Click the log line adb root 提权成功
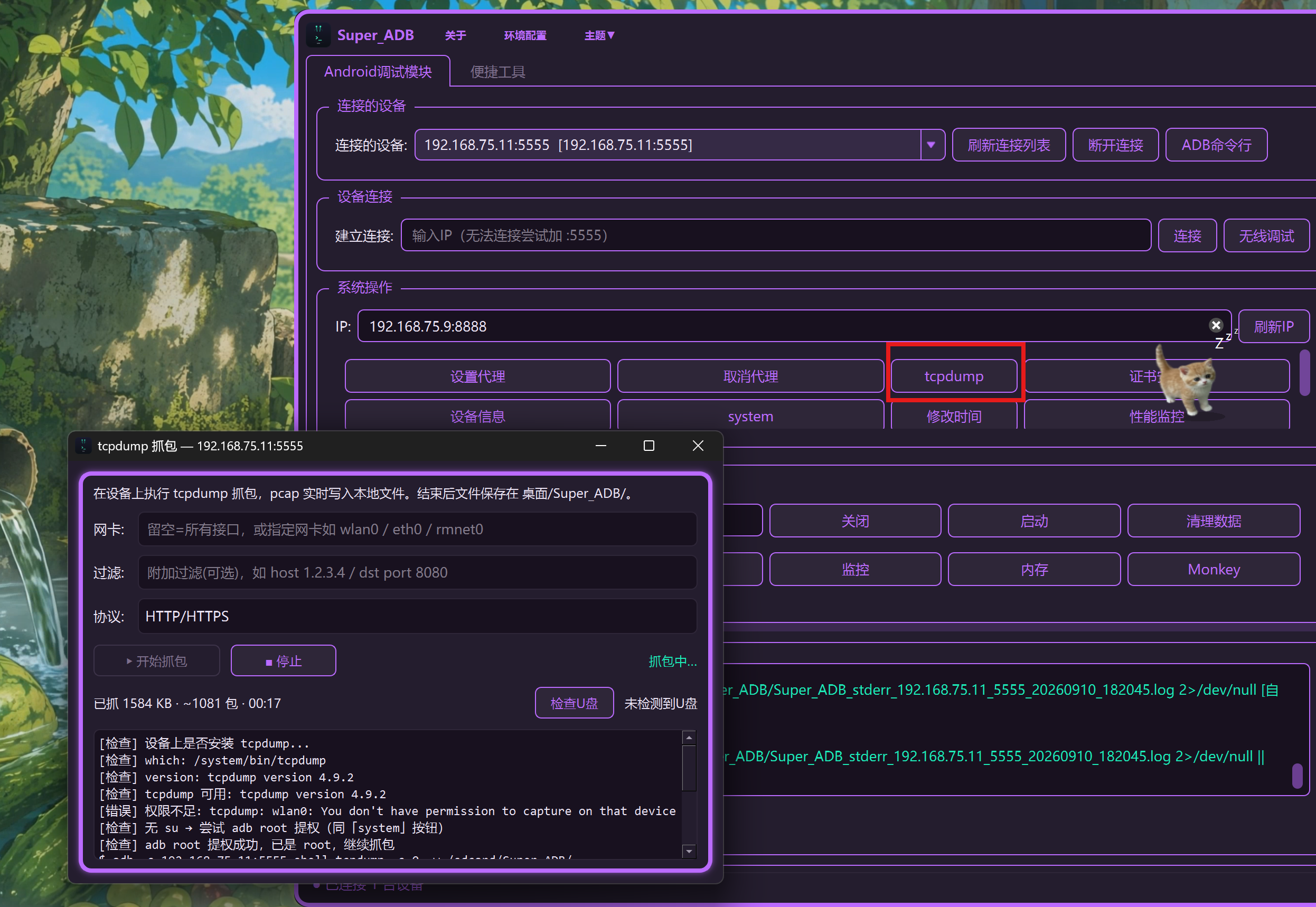 click(247, 845)
